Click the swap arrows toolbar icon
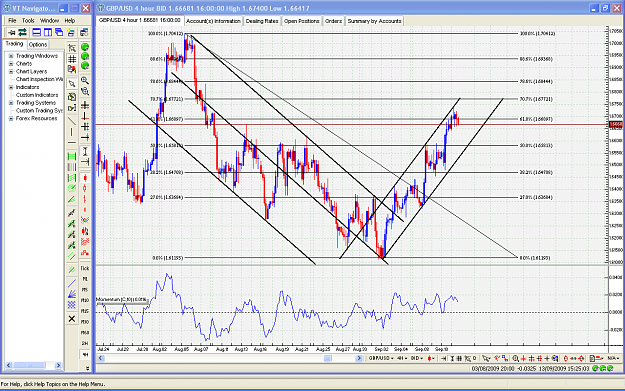 [22, 32]
